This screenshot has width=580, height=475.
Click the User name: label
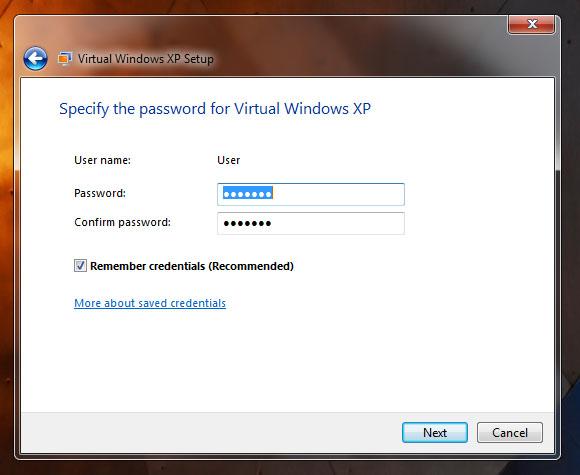pyautogui.click(x=102, y=160)
